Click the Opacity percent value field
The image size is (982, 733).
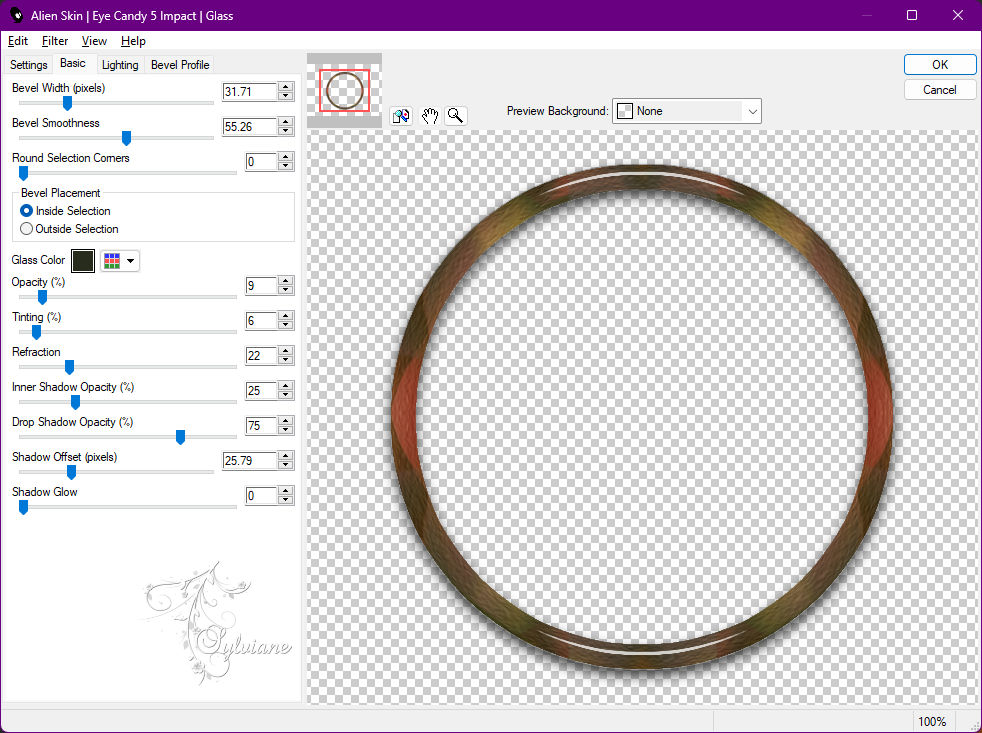click(261, 286)
